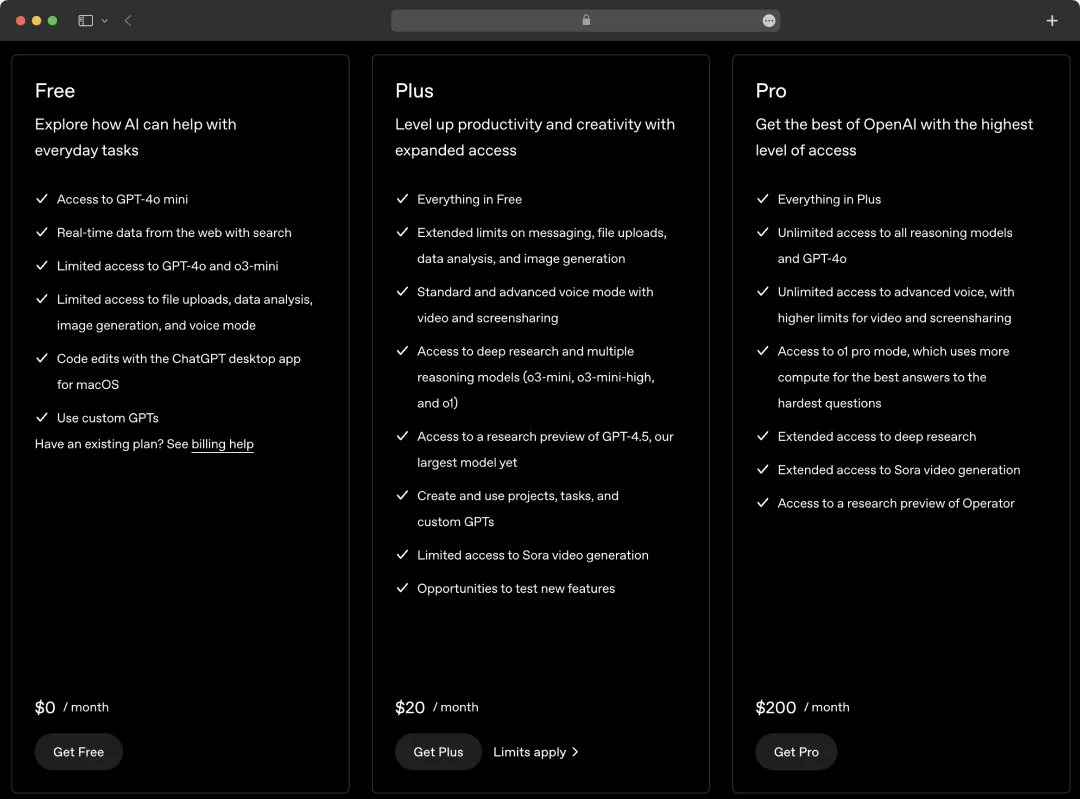1080x799 pixels.
Task: Click the Get Free button
Action: pos(78,751)
